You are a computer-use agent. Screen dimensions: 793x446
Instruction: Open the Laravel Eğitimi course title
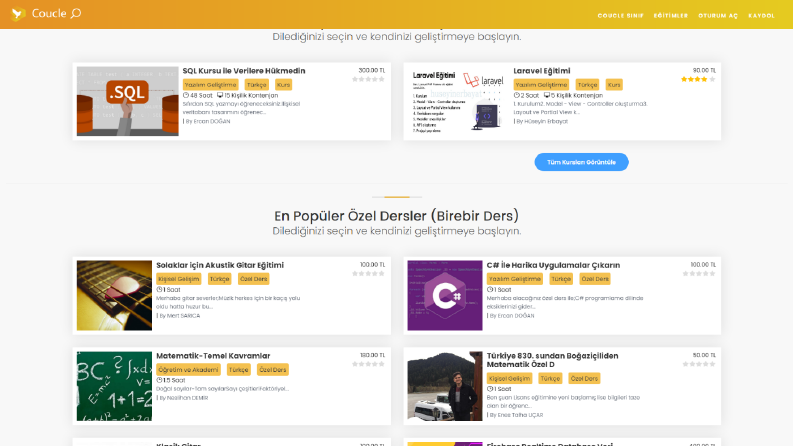click(542, 71)
